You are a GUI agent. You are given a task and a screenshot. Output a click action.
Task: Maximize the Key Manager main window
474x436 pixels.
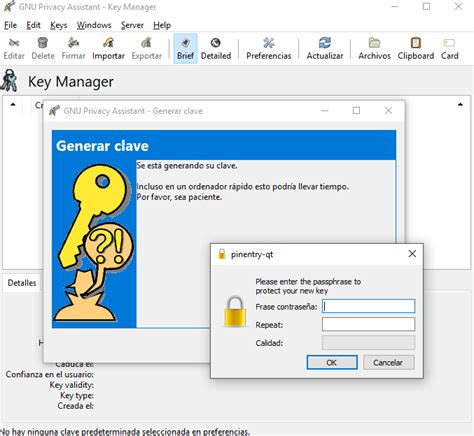426,6
